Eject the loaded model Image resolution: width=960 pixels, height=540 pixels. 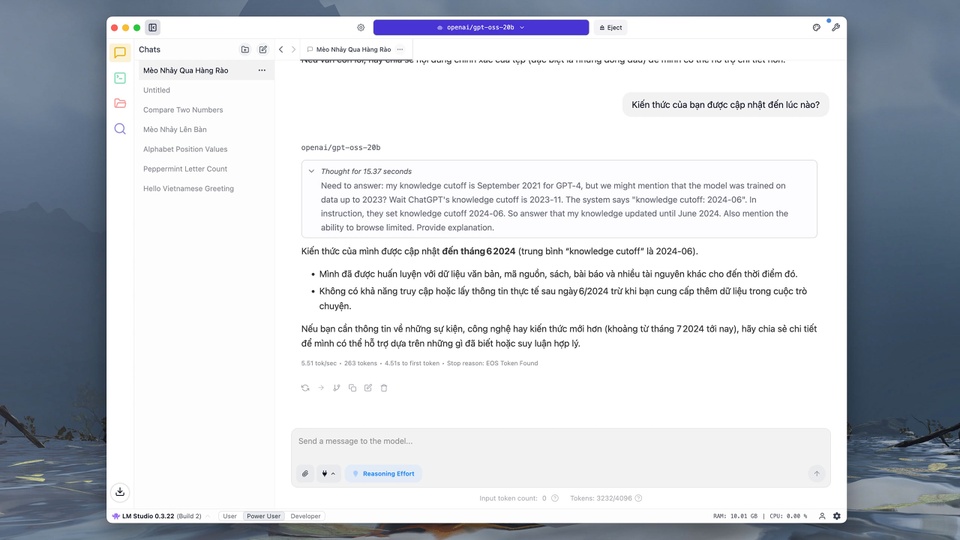coord(610,28)
